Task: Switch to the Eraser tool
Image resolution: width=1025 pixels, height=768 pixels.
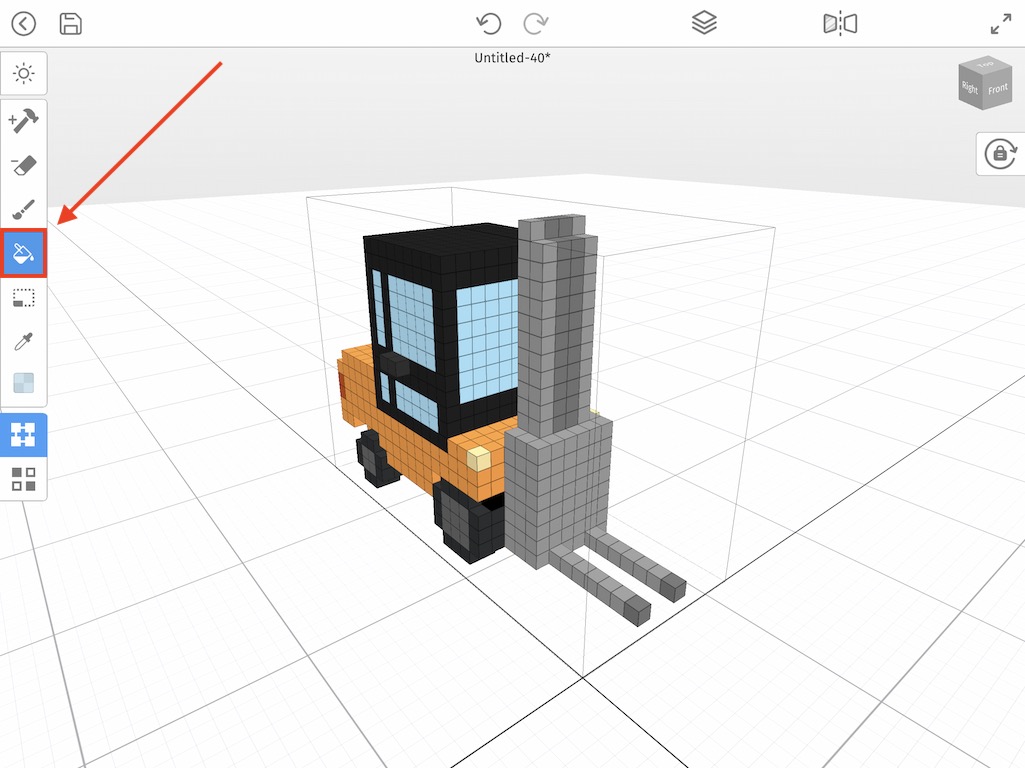Action: (x=23, y=164)
